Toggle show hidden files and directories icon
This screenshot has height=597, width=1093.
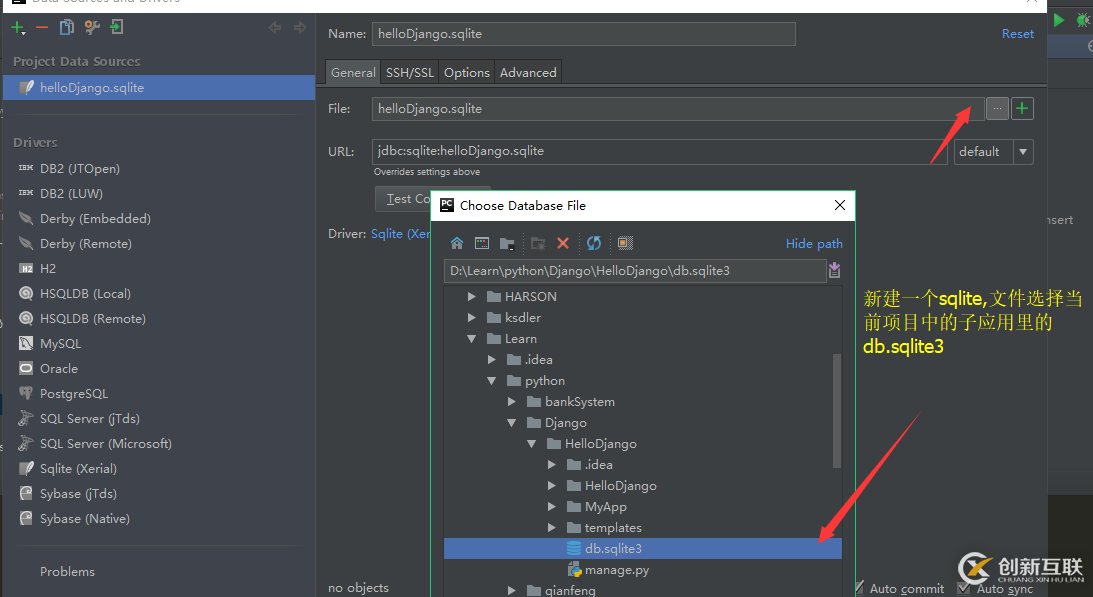625,243
